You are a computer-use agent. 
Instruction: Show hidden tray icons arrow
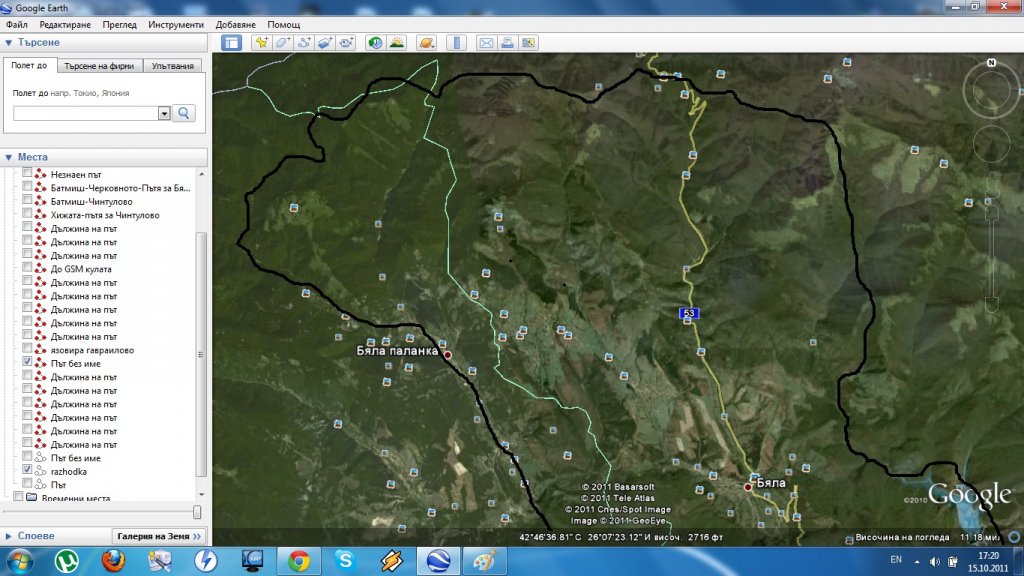(917, 562)
